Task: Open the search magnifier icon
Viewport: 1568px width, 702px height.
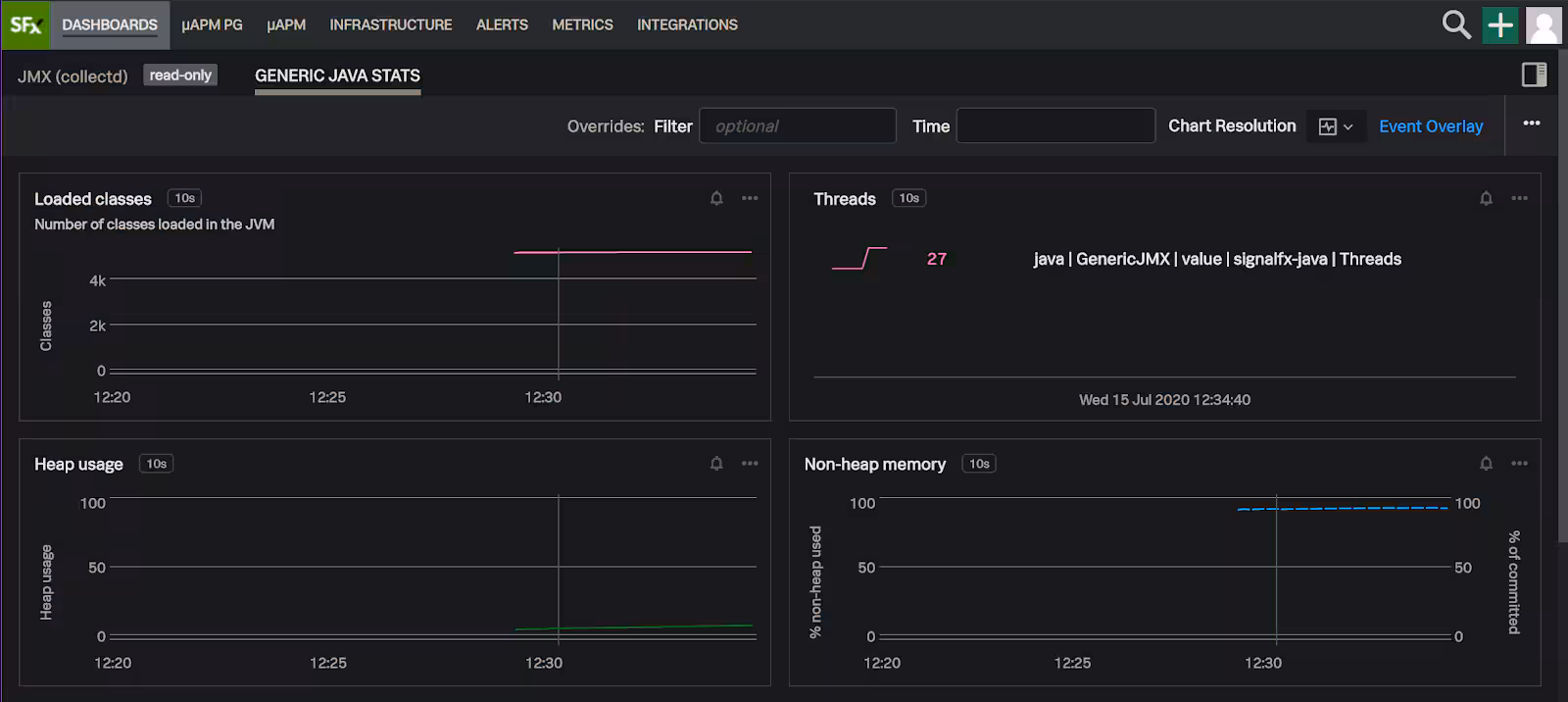Action: coord(1456,25)
